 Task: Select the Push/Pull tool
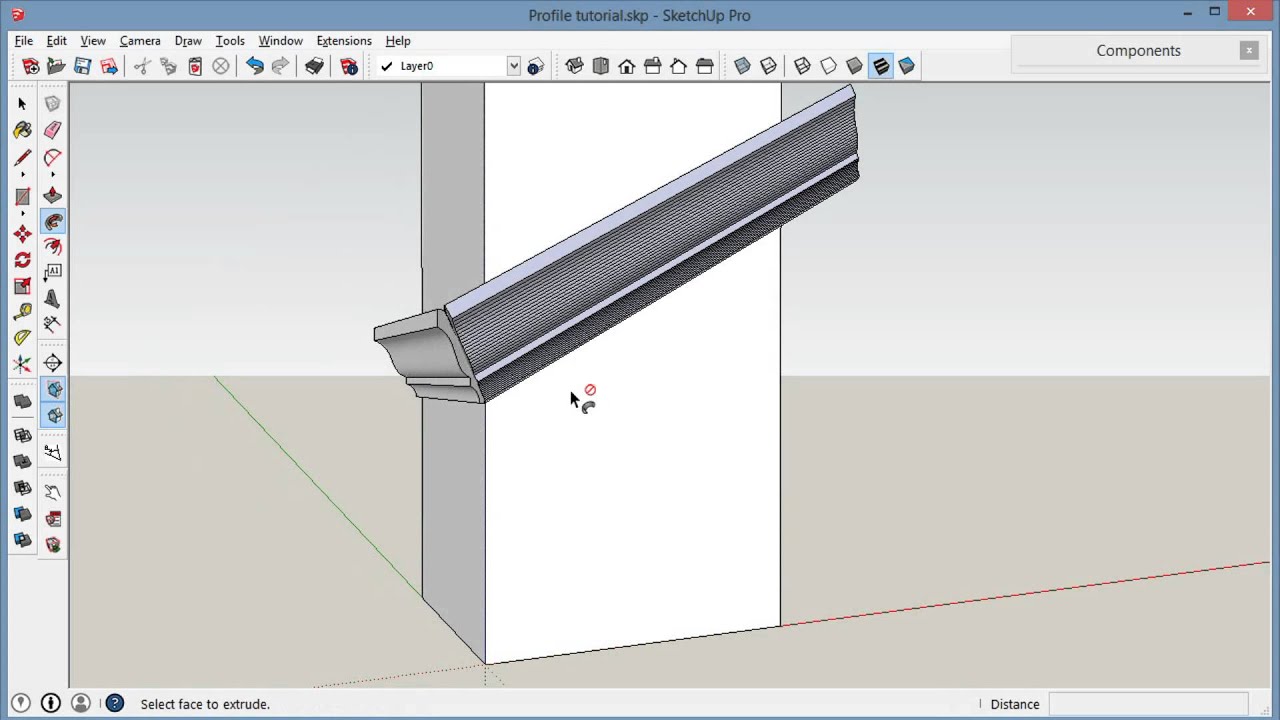tap(53, 196)
